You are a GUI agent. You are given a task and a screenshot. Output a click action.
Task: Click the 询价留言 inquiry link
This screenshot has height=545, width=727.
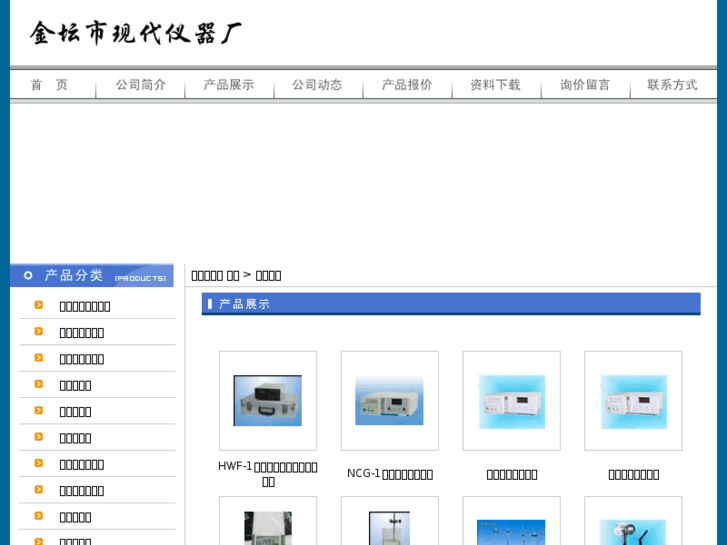pyautogui.click(x=585, y=85)
